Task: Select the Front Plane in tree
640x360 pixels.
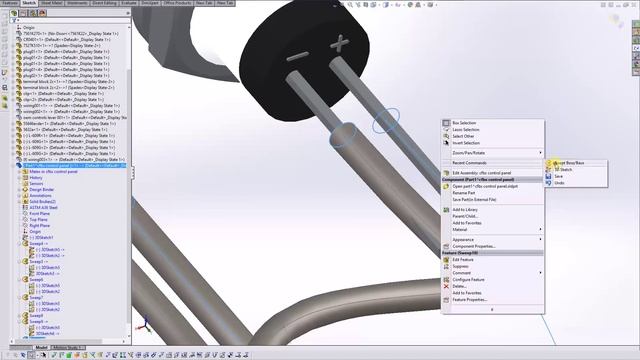Action: coord(39,214)
